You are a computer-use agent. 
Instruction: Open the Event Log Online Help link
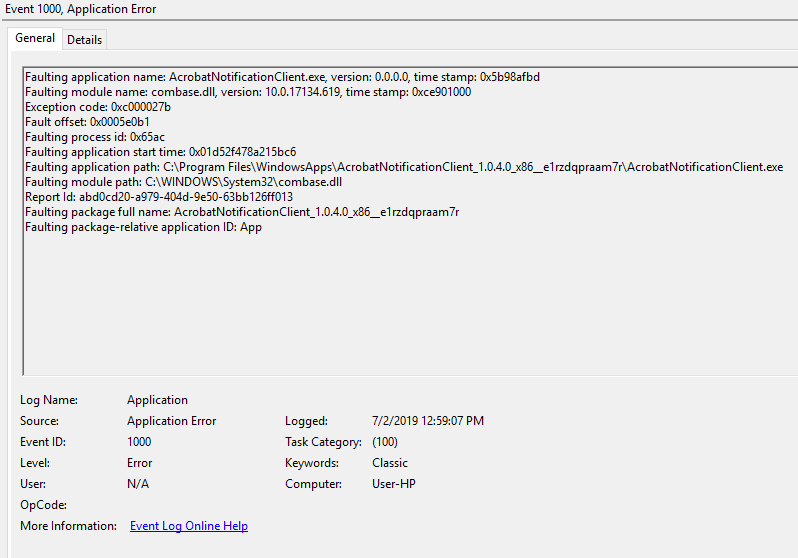click(189, 526)
